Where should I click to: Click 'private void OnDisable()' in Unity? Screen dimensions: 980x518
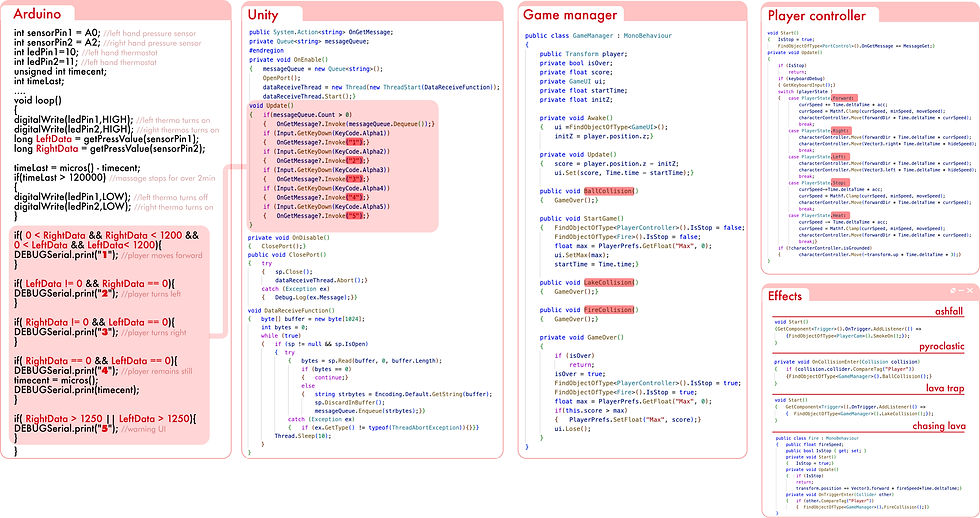pos(289,237)
